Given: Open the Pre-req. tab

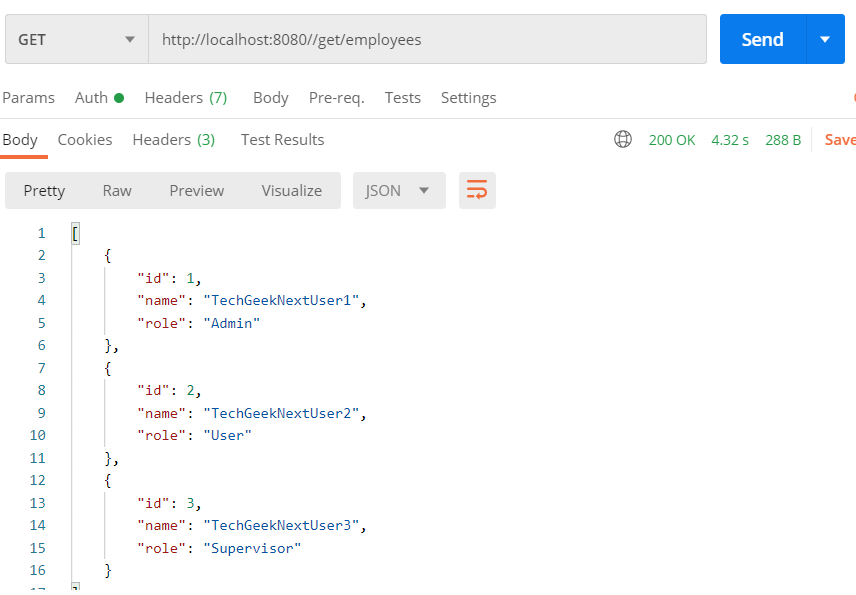Looking at the screenshot, I should (336, 98).
